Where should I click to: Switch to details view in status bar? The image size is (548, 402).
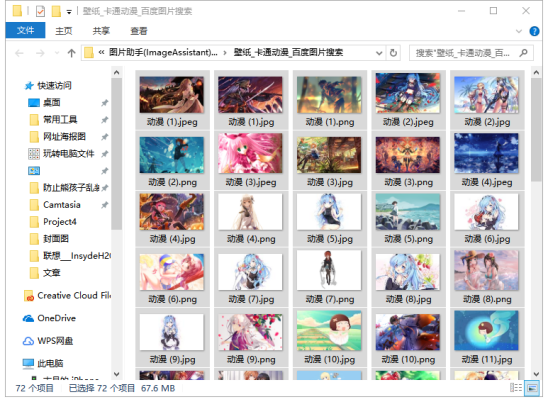click(x=516, y=388)
